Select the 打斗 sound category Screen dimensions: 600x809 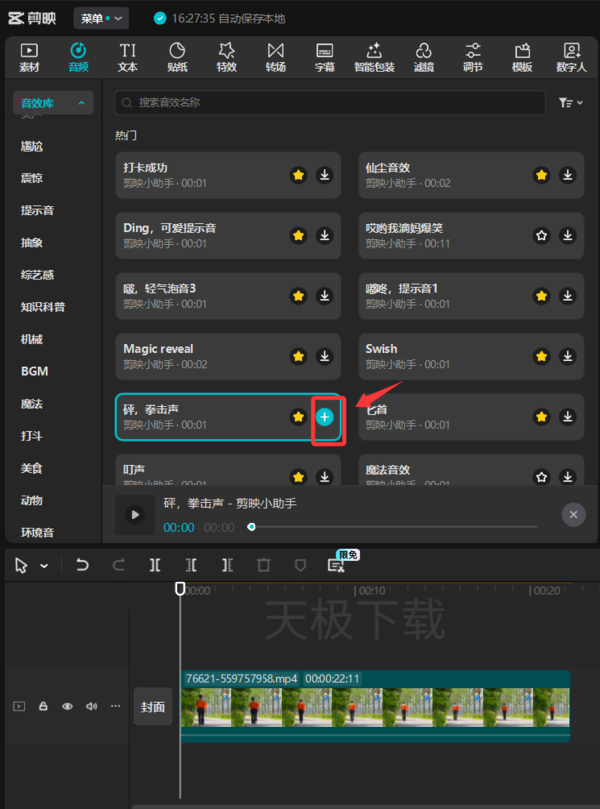pos(32,436)
